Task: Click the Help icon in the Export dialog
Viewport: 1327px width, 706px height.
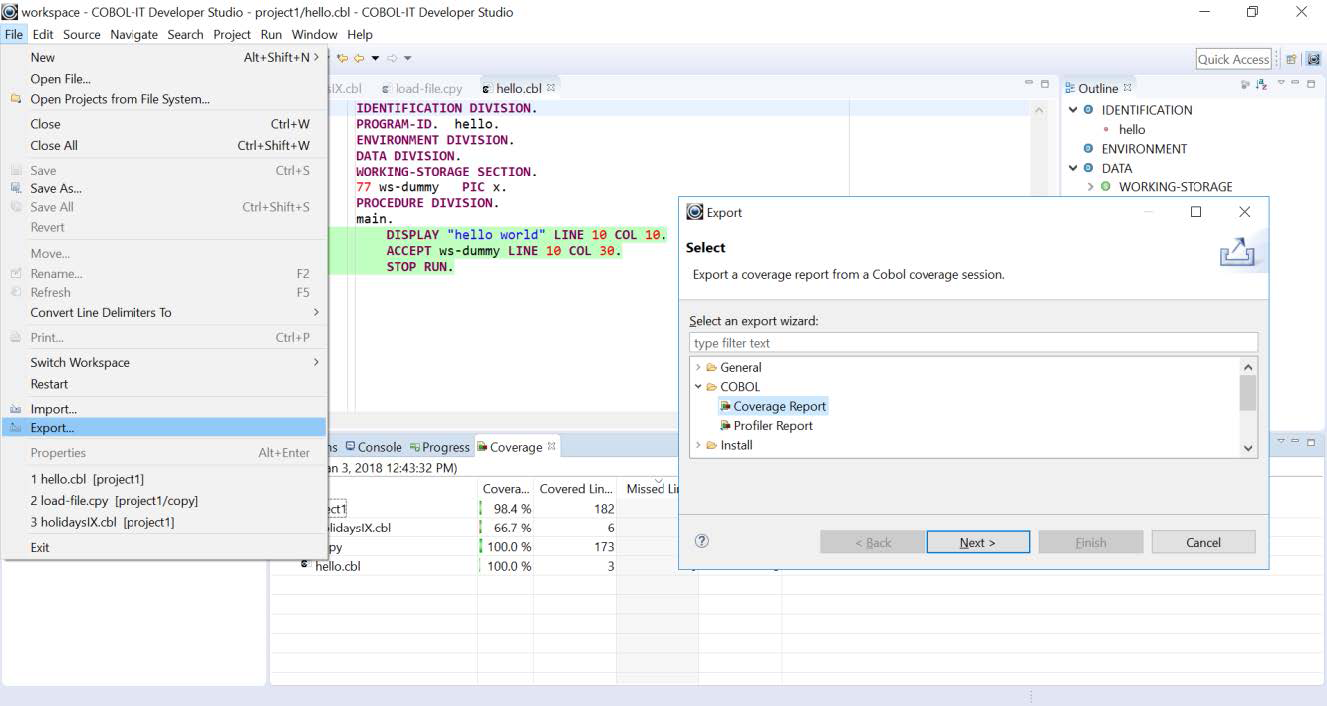Action: (x=701, y=540)
